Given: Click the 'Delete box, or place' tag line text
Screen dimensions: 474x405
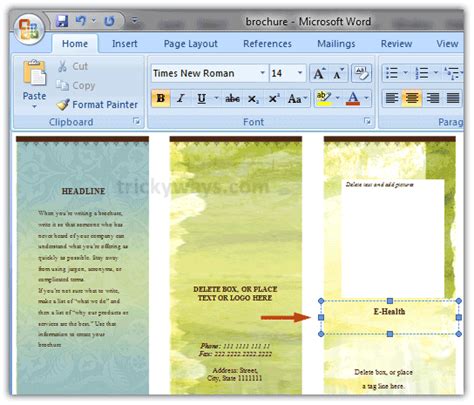Looking at the screenshot, I should tap(383, 372).
